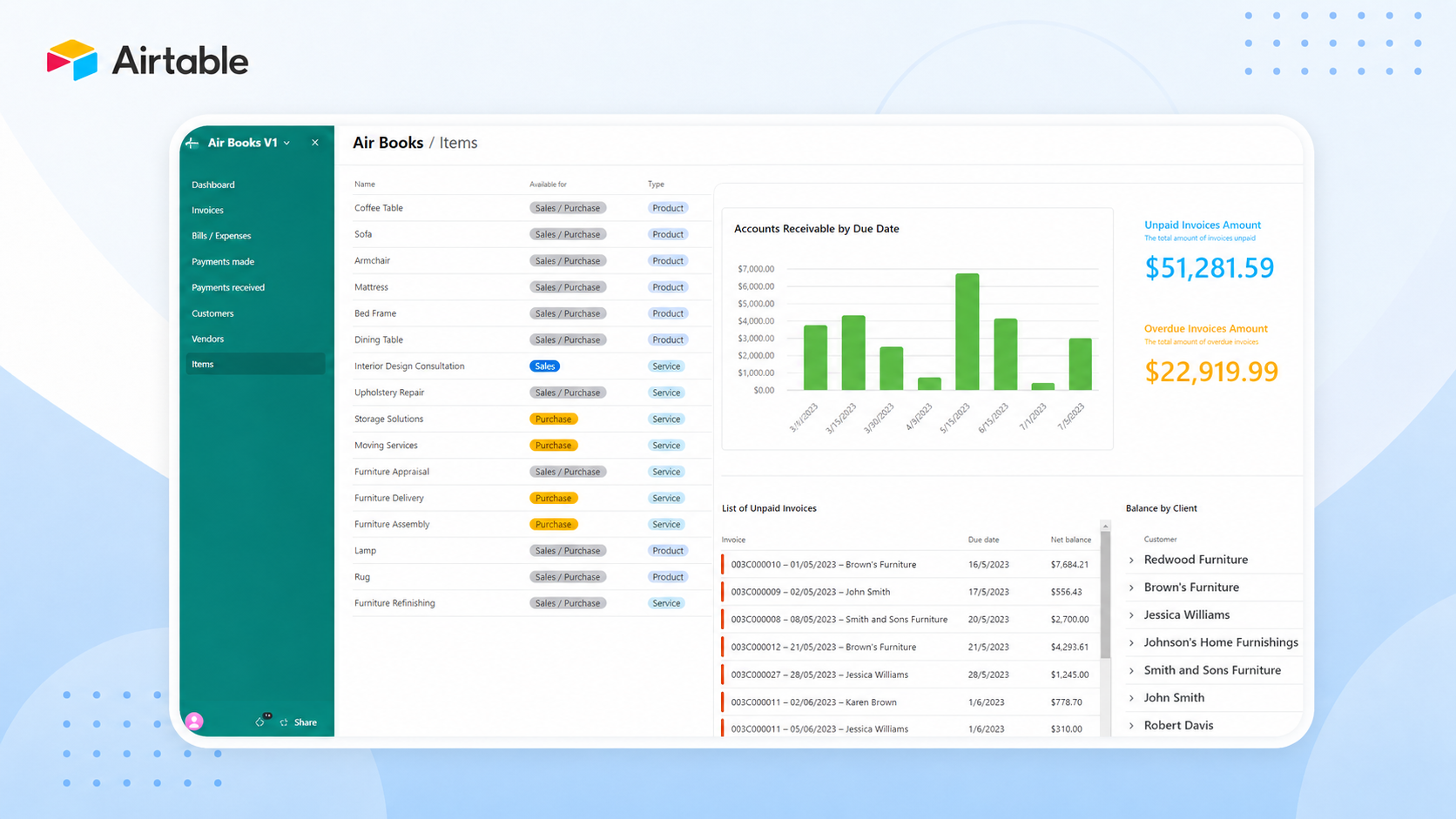The width and height of the screenshot is (1456, 819).
Task: Click the unpaid invoices list scrollbar thumb
Action: tap(1105, 595)
